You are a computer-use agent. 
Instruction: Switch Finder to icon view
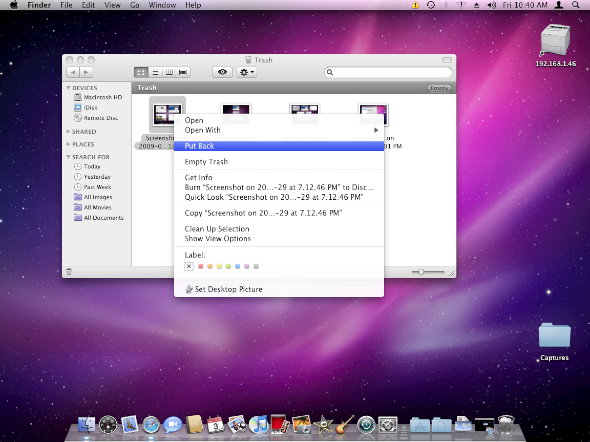[141, 72]
